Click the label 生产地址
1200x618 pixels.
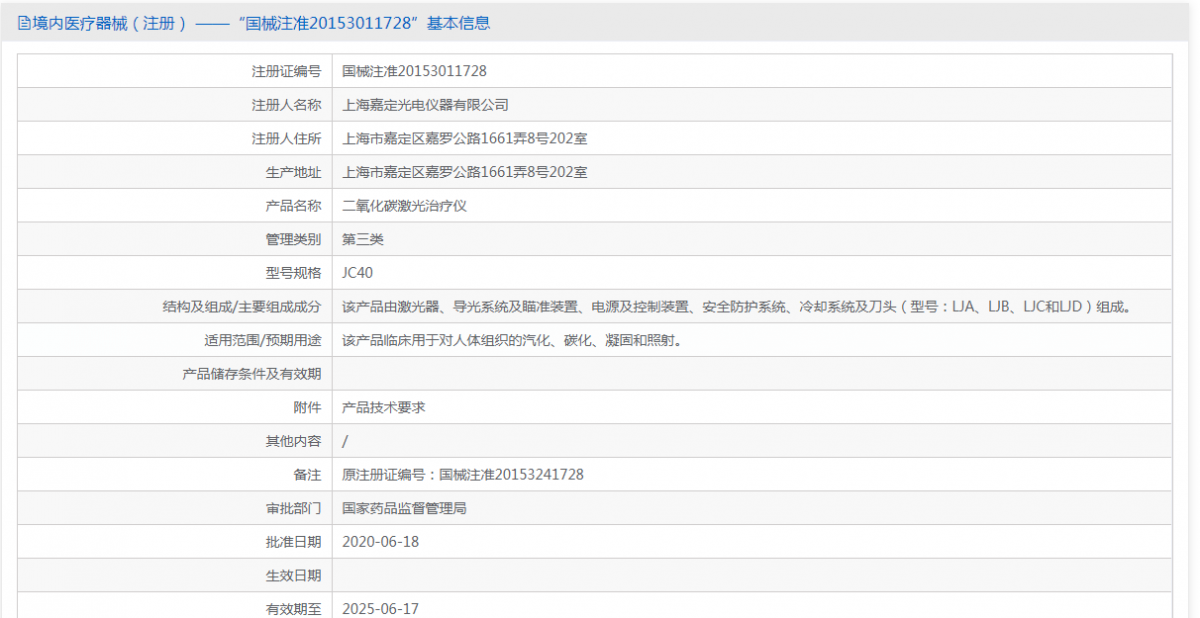(x=293, y=172)
